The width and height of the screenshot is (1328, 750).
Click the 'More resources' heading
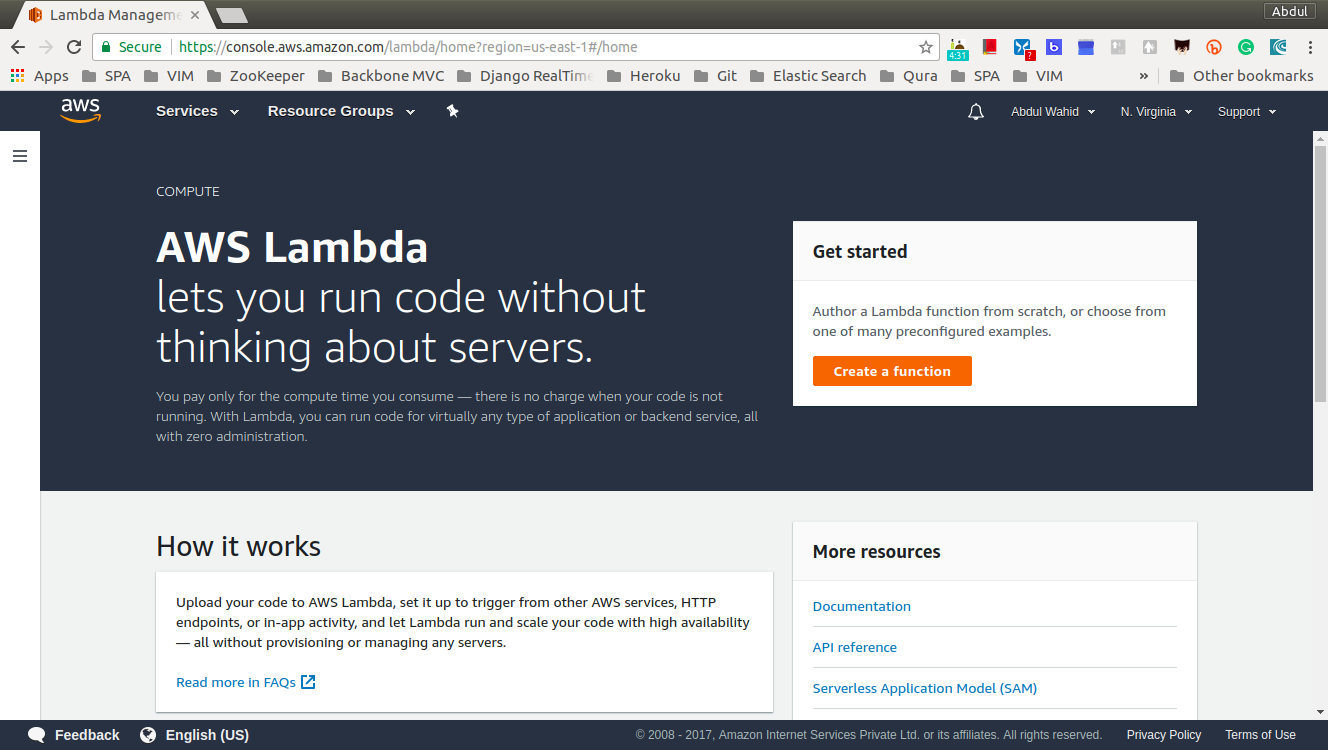pyautogui.click(x=876, y=551)
